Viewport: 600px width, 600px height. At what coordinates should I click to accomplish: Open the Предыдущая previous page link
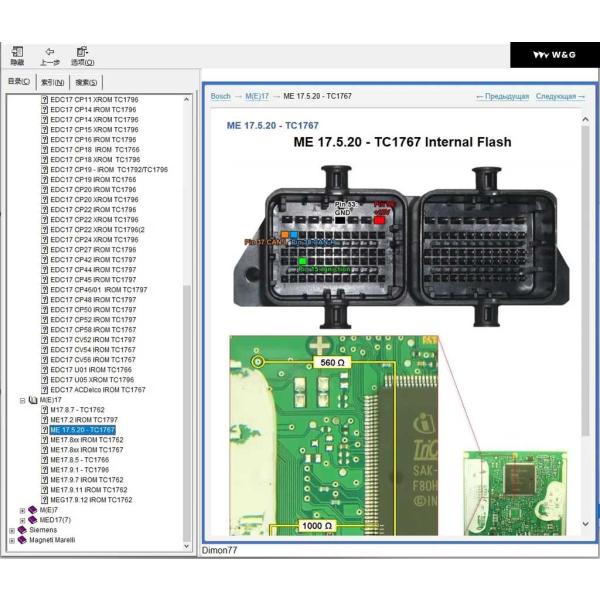502,96
